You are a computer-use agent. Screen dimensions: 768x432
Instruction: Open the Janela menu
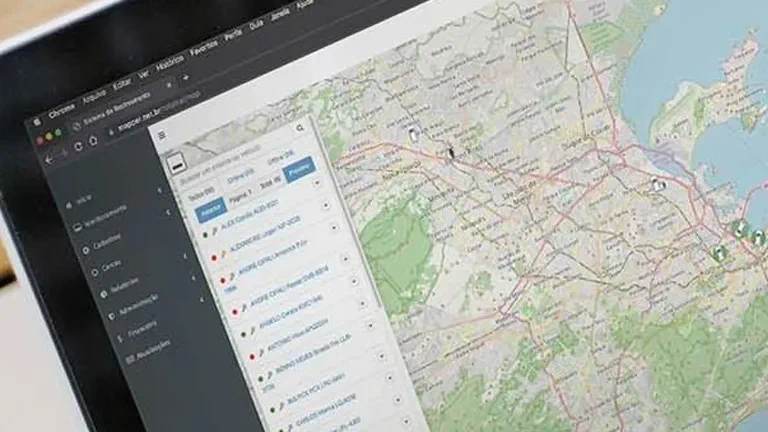280,15
